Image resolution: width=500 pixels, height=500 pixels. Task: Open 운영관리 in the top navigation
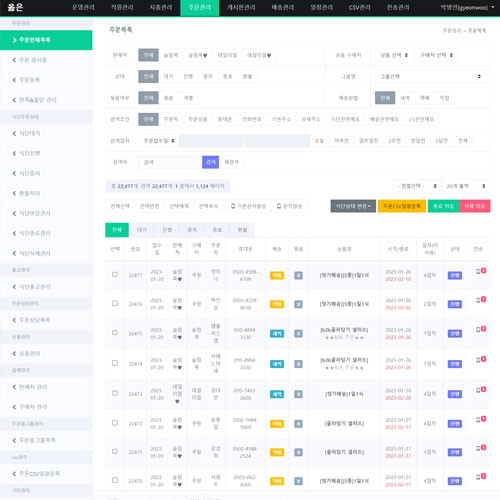[83, 8]
